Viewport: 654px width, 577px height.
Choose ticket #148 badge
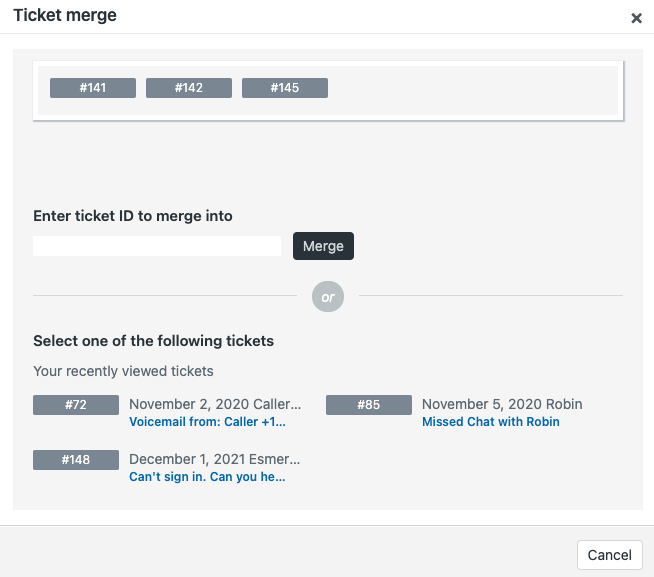pos(76,460)
